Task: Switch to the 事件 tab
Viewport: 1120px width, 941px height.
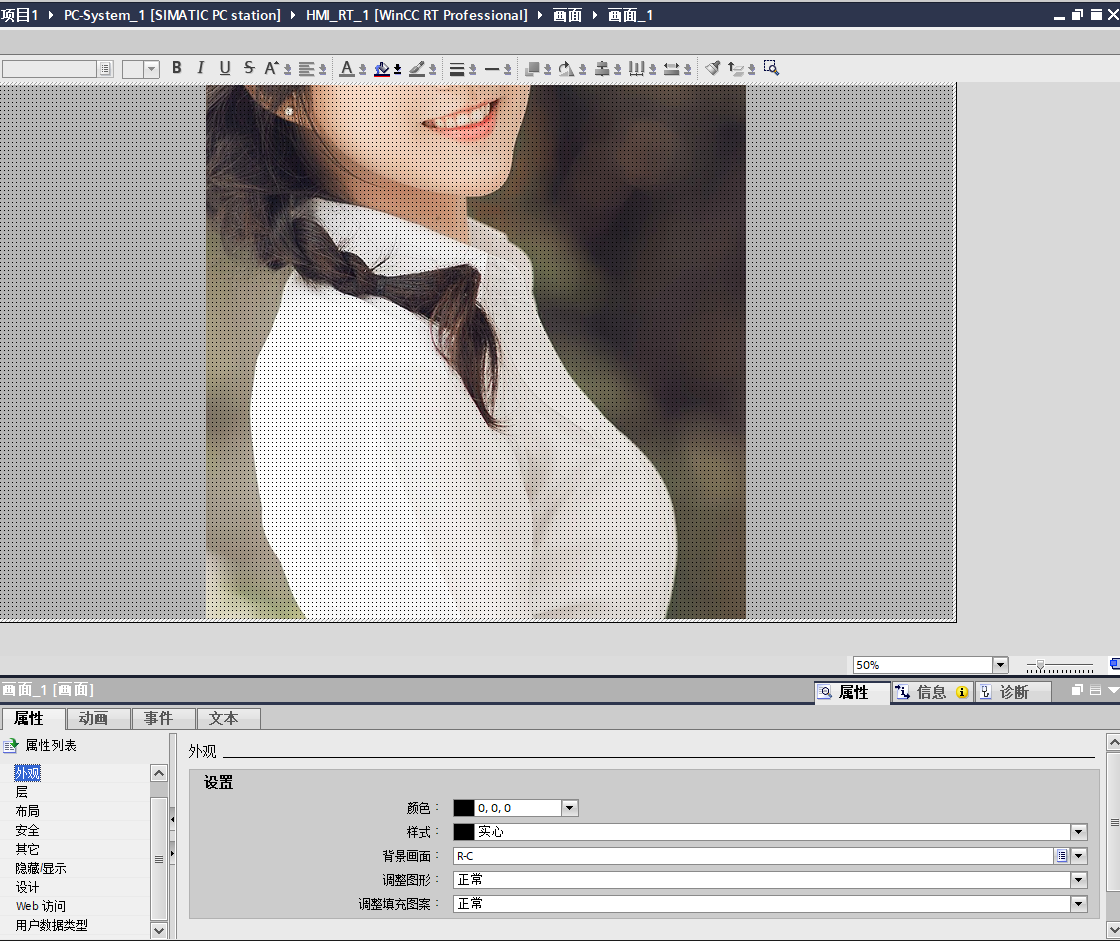Action: (158, 718)
